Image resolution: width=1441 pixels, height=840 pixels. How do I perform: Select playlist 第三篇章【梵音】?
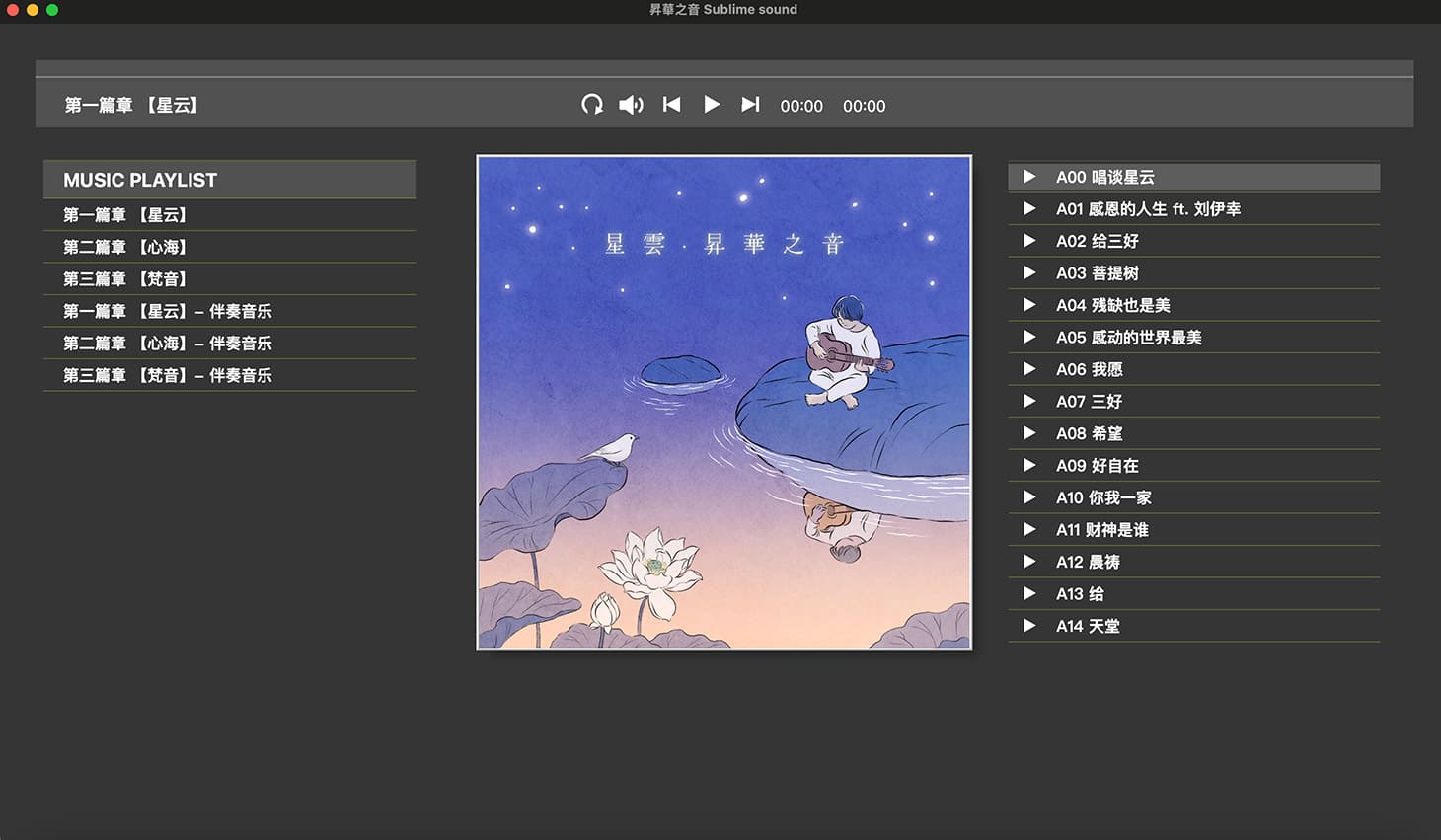[x=229, y=278]
